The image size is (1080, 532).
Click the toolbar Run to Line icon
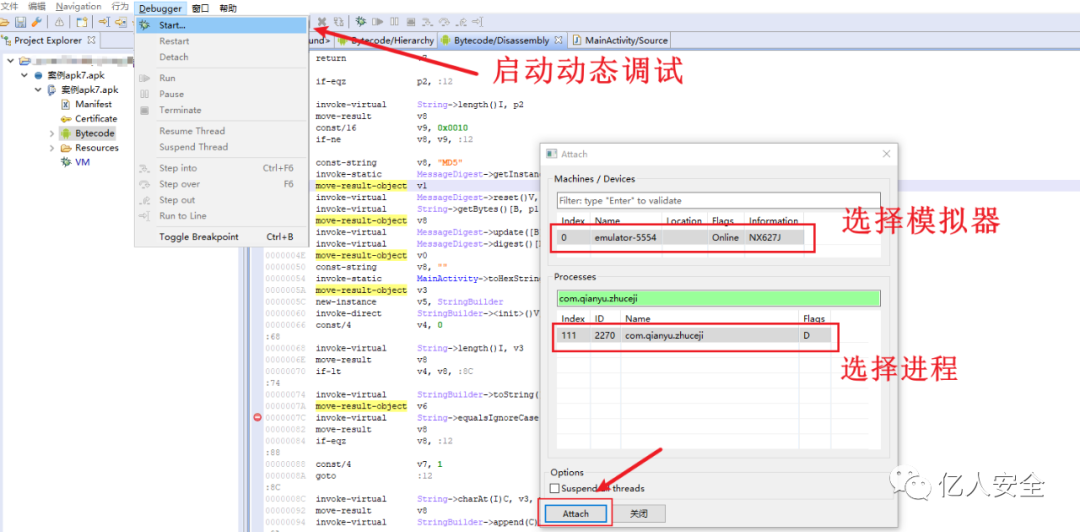click(478, 21)
